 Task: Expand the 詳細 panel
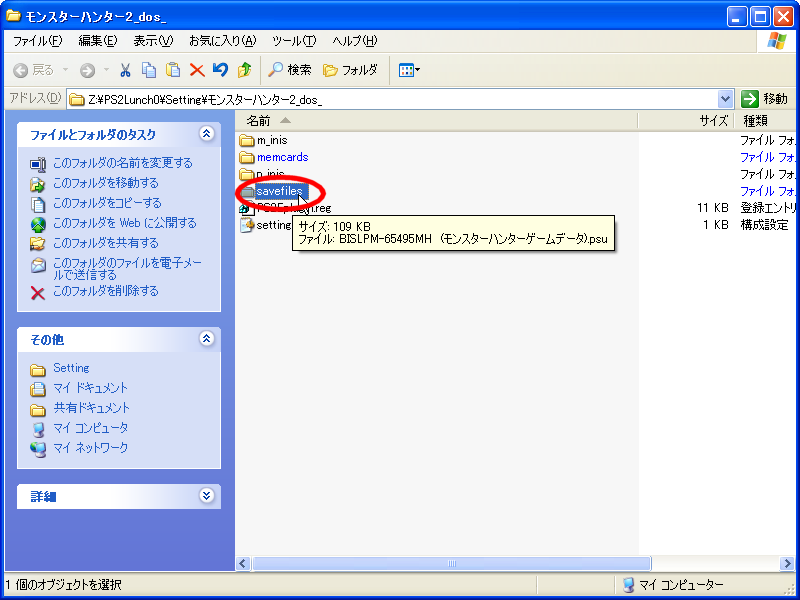[x=206, y=495]
